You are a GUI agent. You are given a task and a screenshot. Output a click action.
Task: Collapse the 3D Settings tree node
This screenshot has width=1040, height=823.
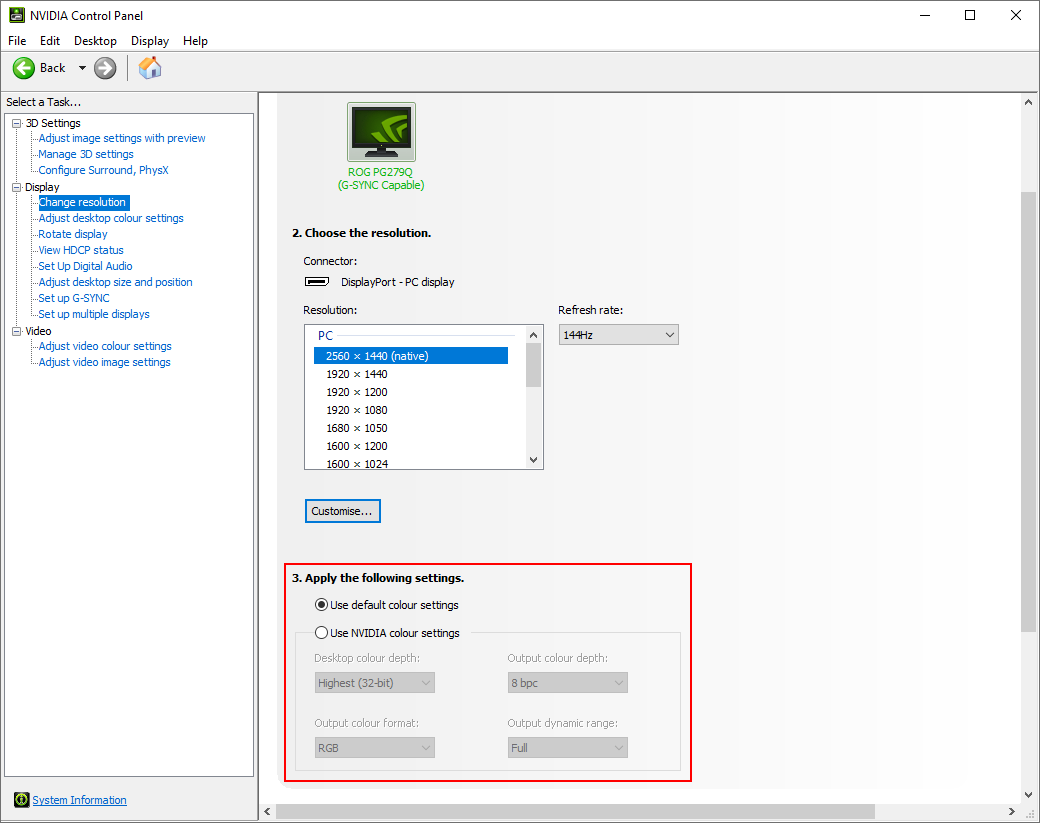coord(17,123)
